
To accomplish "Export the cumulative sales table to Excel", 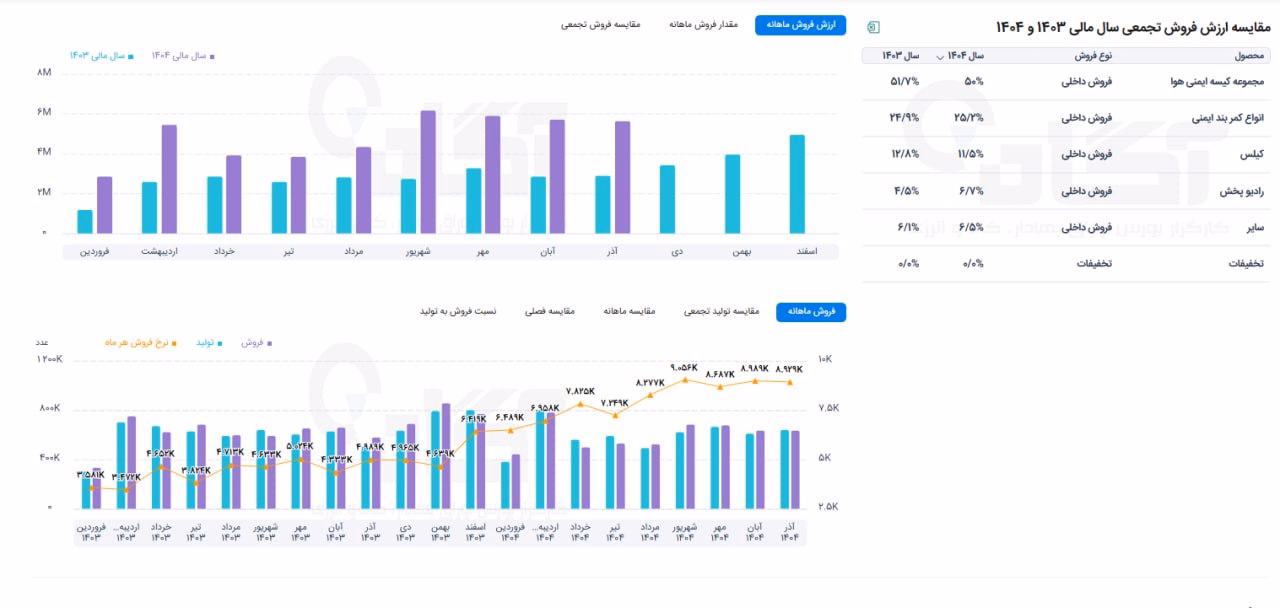I will [873, 26].
